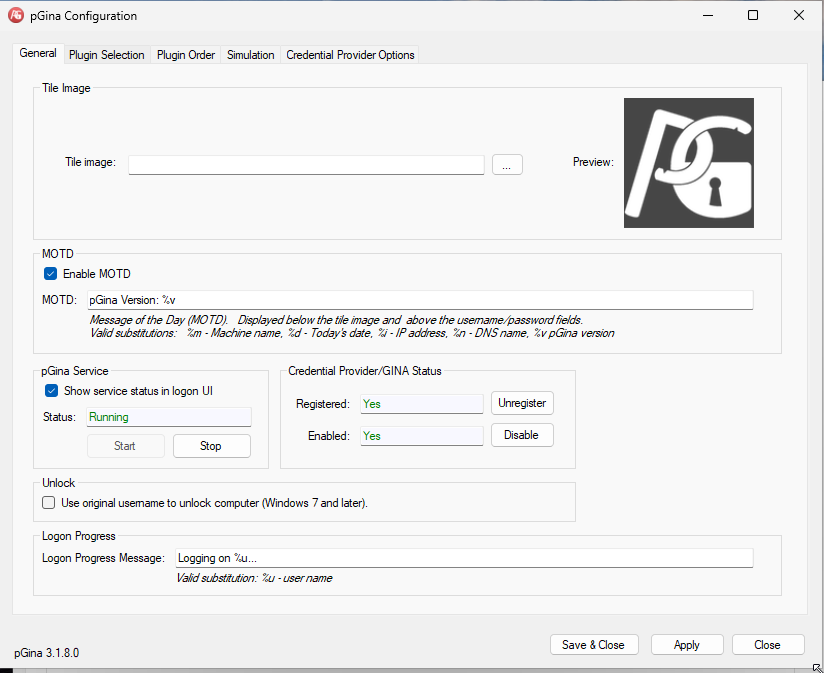Click the pGina 3.1.8.0 version label
This screenshot has height=673, width=824.
(x=47, y=653)
